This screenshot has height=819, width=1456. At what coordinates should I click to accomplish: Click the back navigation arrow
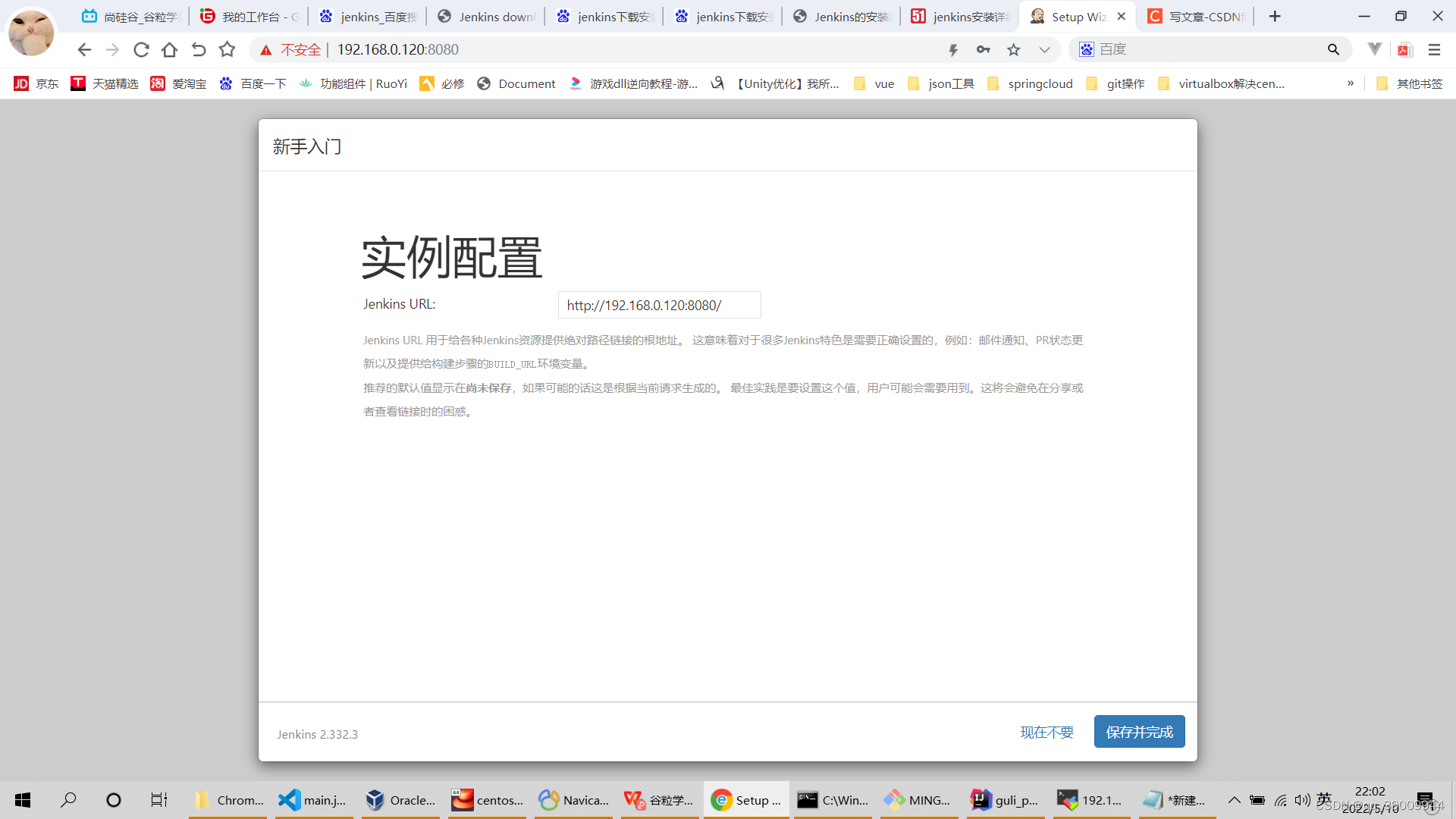coord(84,49)
